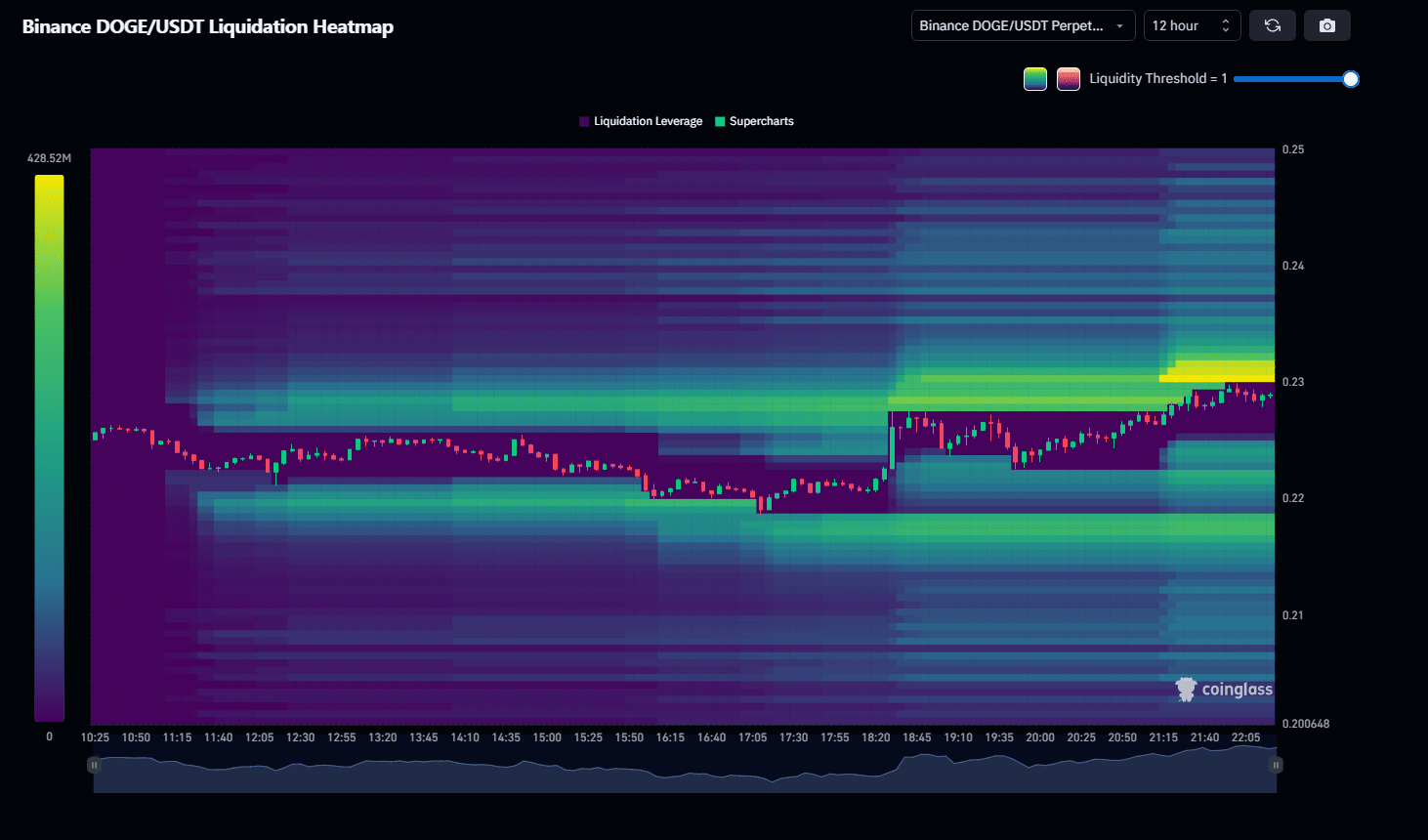Click the purple Liquidation Leverage legend square
The height and width of the screenshot is (840, 1428).
click(584, 122)
